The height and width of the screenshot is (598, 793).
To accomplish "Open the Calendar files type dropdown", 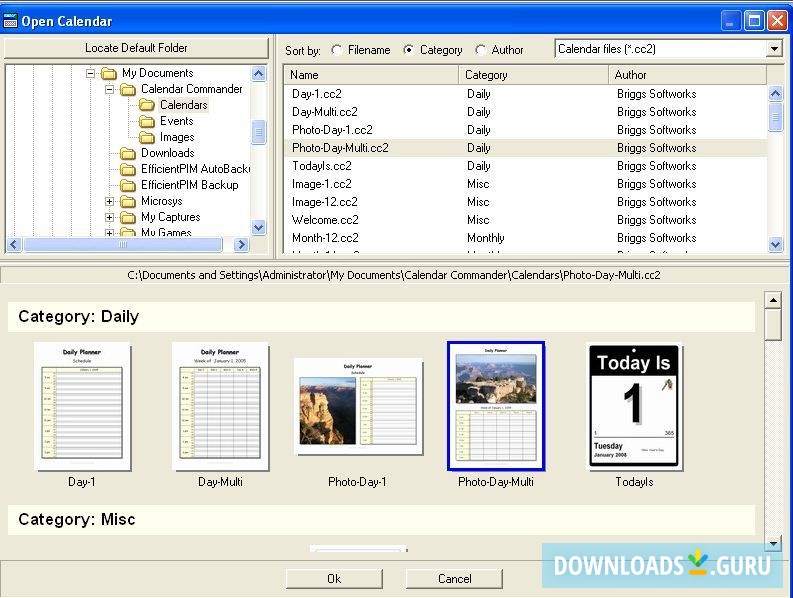I will tap(774, 49).
